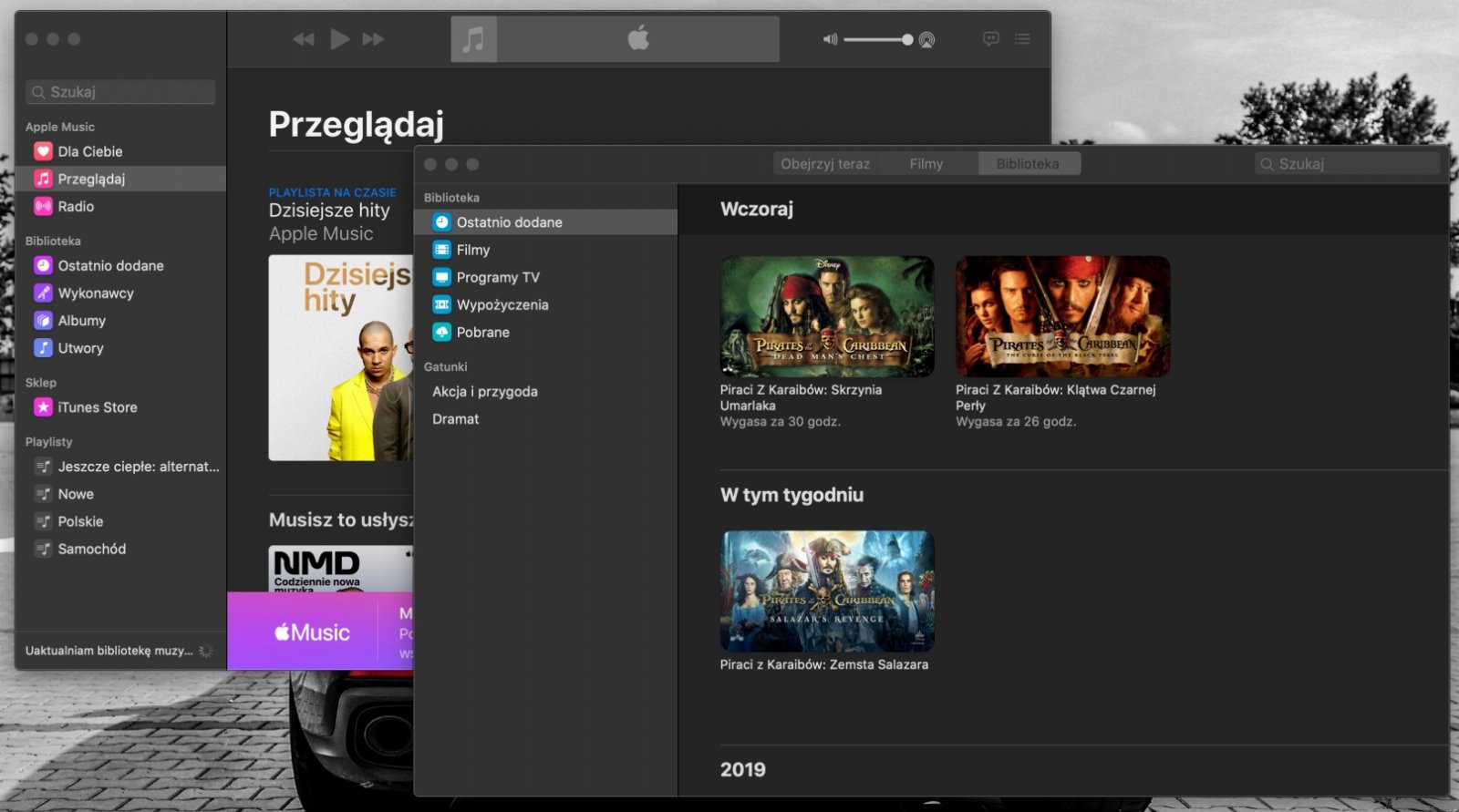The width and height of the screenshot is (1459, 812).
Task: Click the volume speaker icon in Music
Action: pyautogui.click(x=830, y=39)
